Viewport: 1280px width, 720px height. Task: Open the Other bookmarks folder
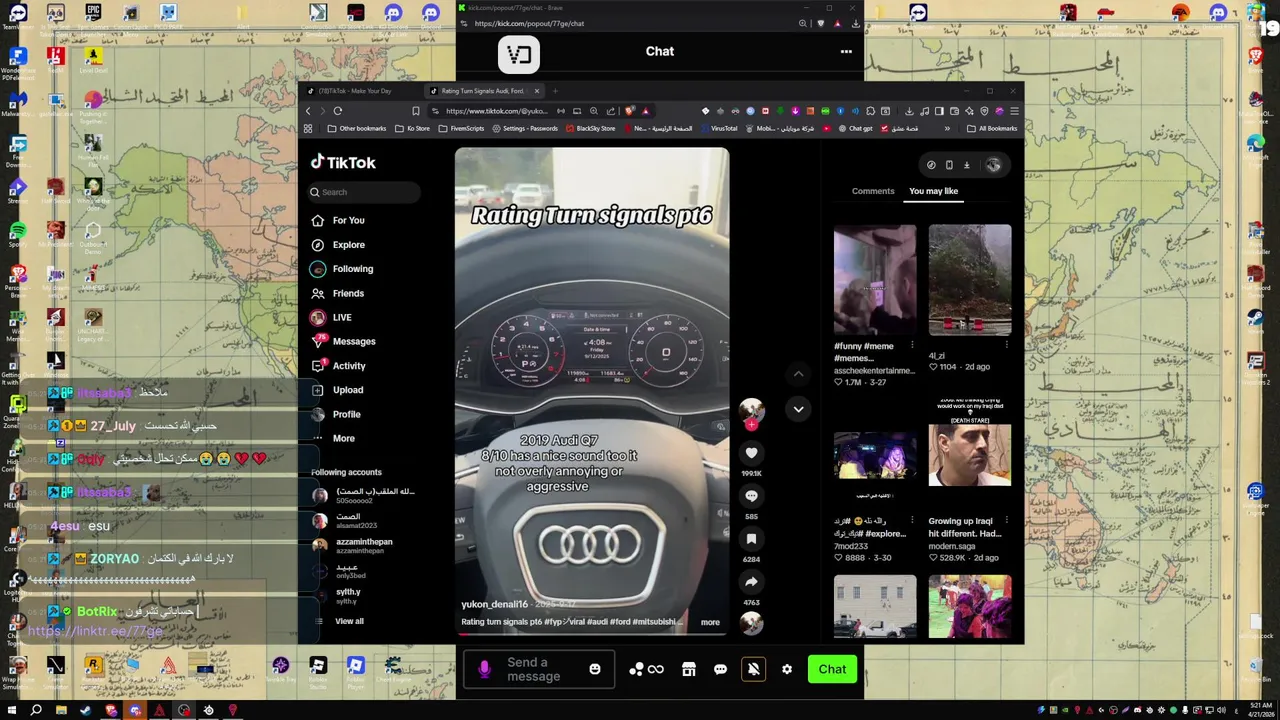355,128
